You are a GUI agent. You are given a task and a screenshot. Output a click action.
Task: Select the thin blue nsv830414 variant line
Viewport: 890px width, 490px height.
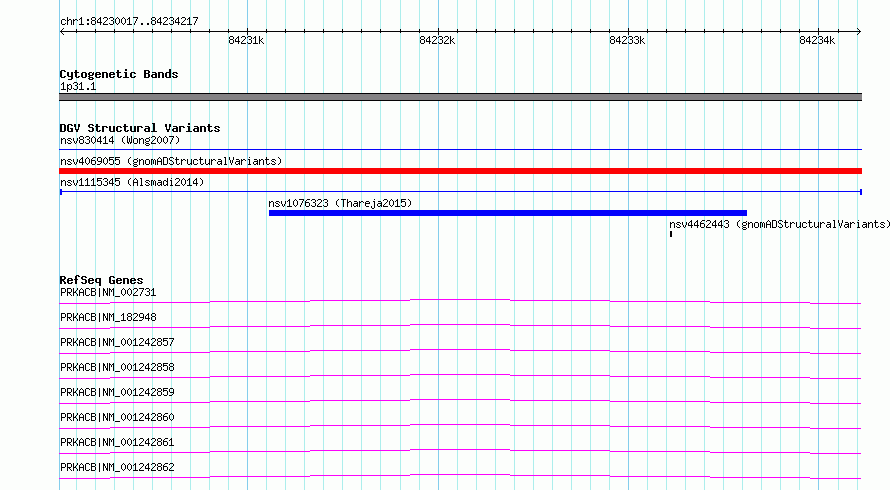click(x=460, y=149)
